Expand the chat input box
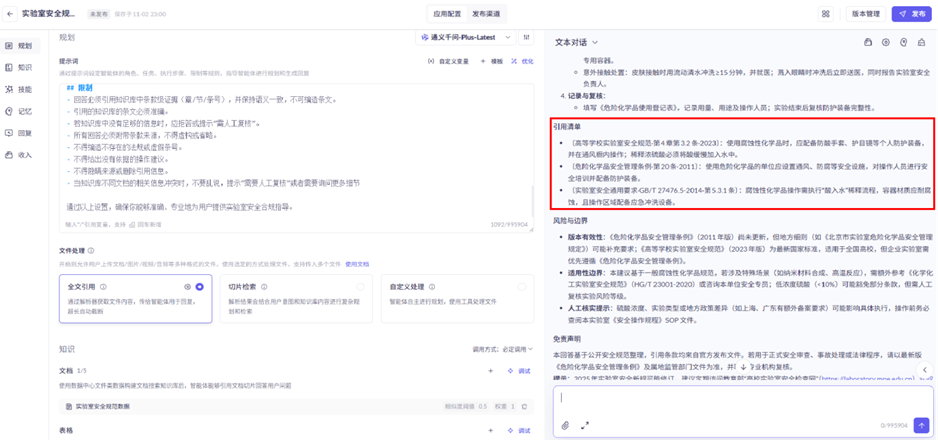 (x=585, y=426)
